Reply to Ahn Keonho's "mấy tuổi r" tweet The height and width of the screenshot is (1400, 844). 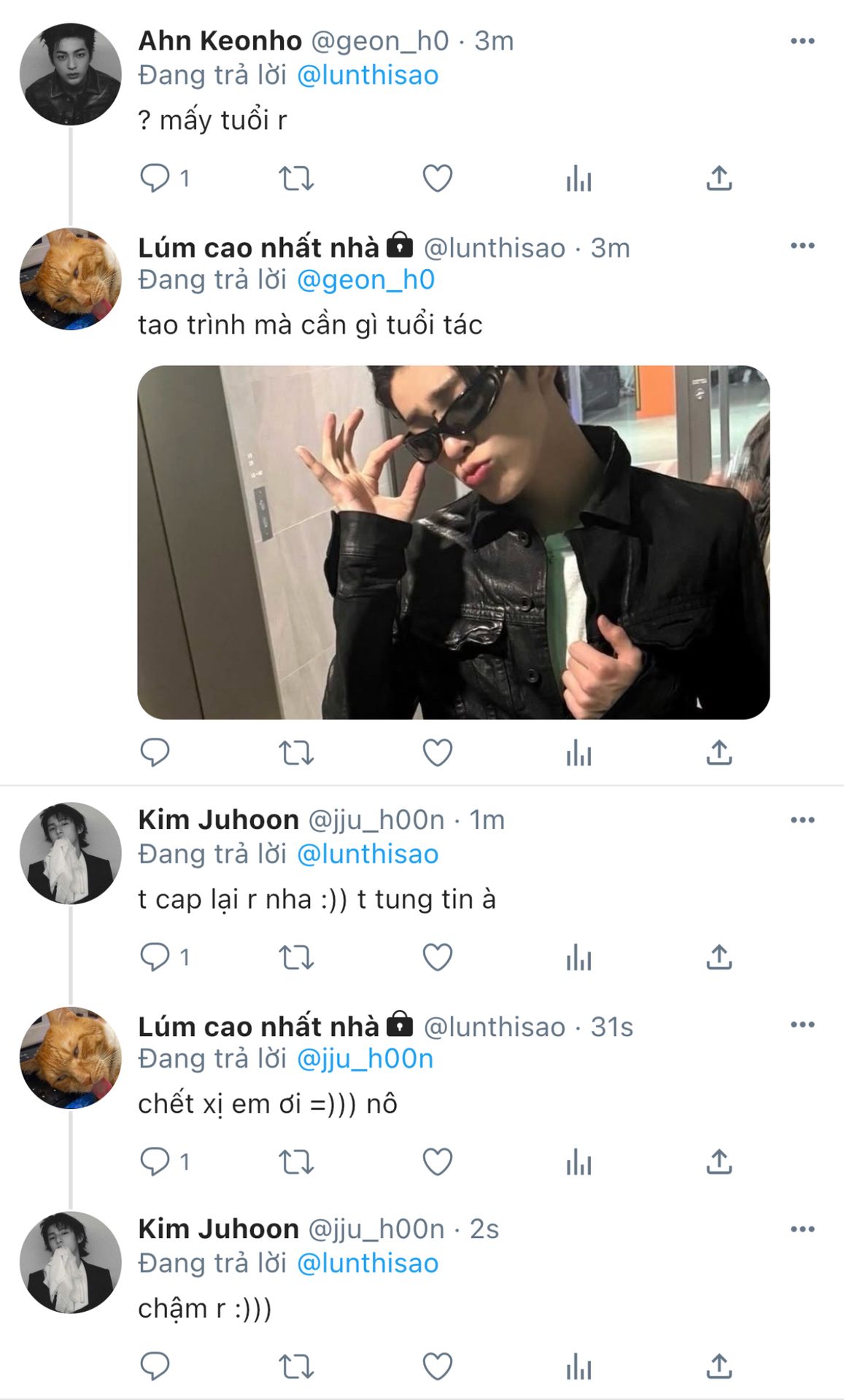point(155,179)
